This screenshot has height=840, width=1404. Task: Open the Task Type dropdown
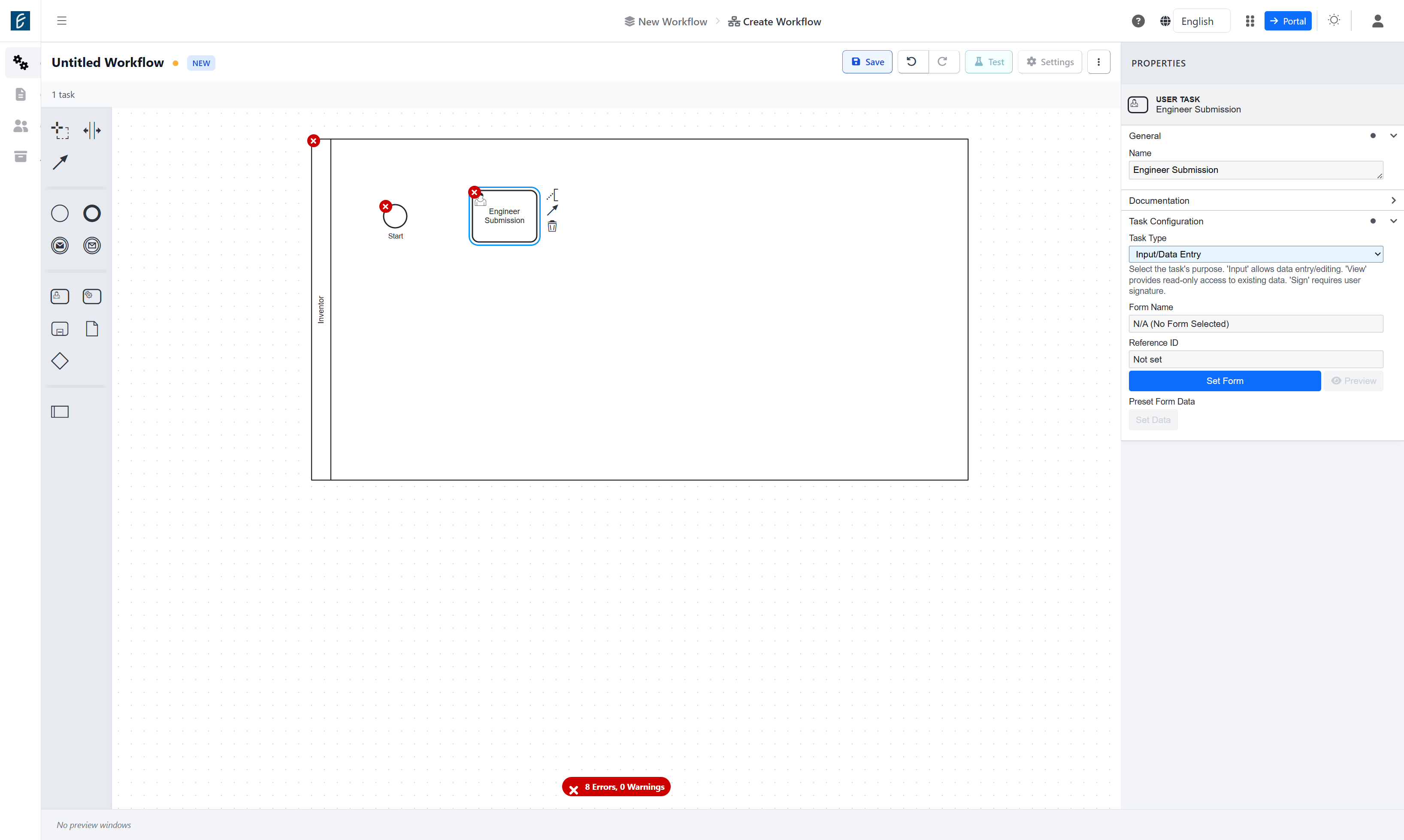(x=1256, y=254)
